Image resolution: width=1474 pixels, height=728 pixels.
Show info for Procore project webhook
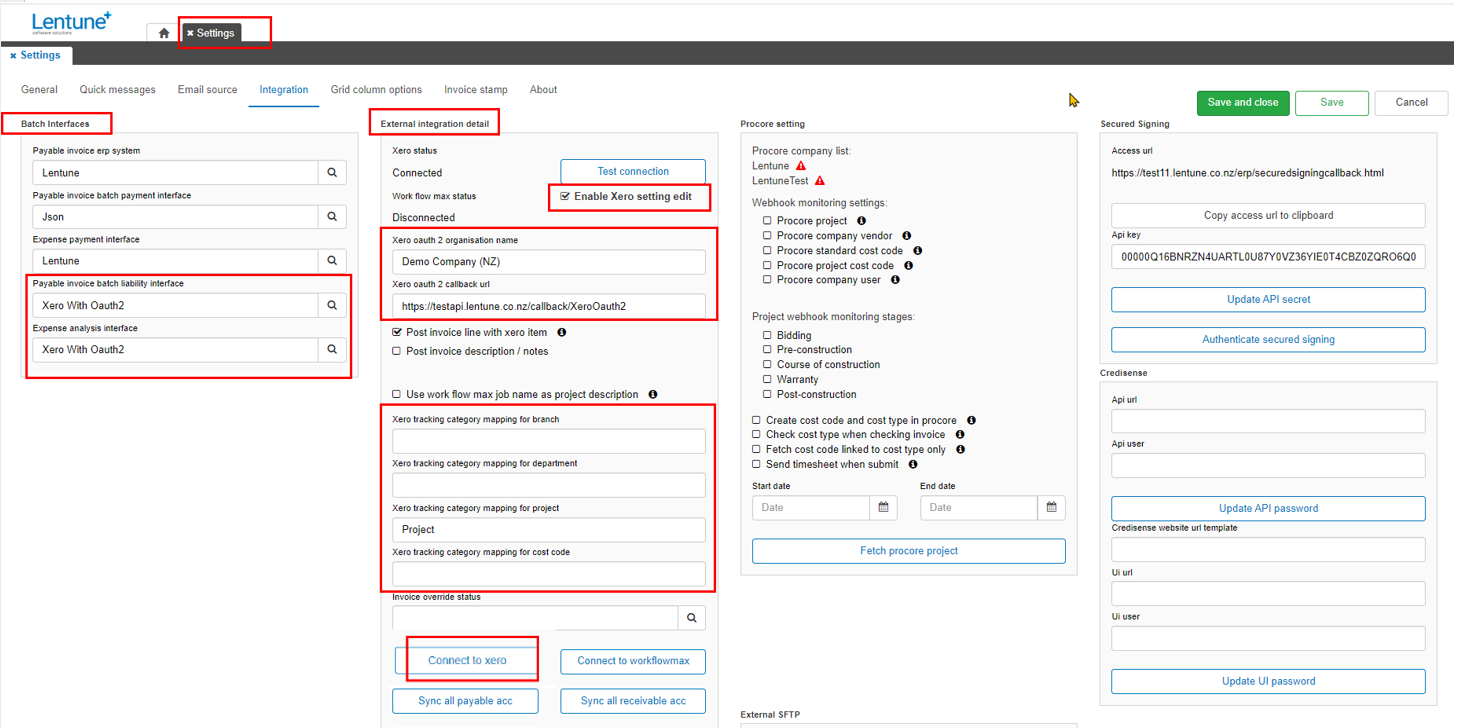coord(861,221)
